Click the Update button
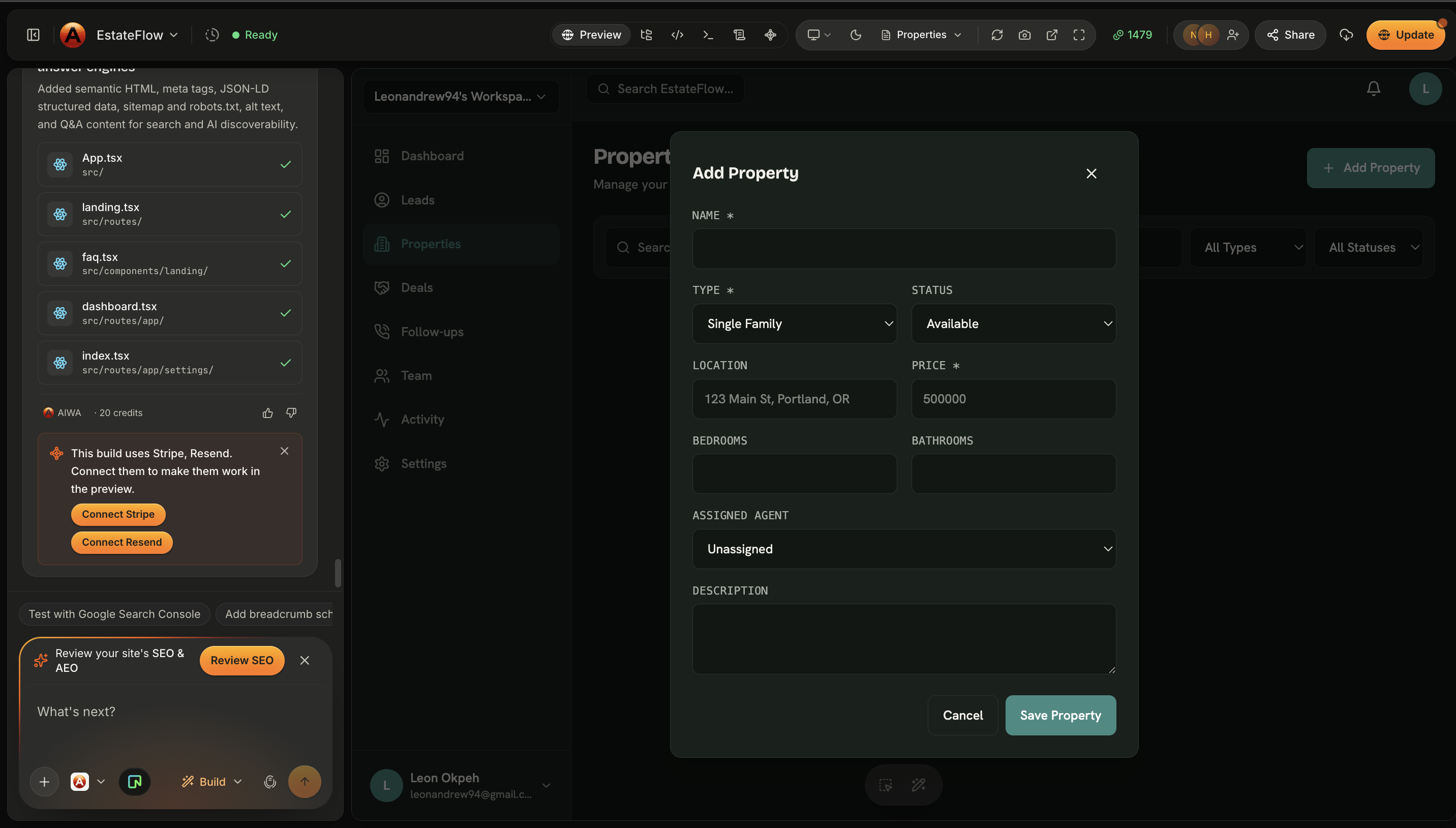1456x828 pixels. 1406,35
